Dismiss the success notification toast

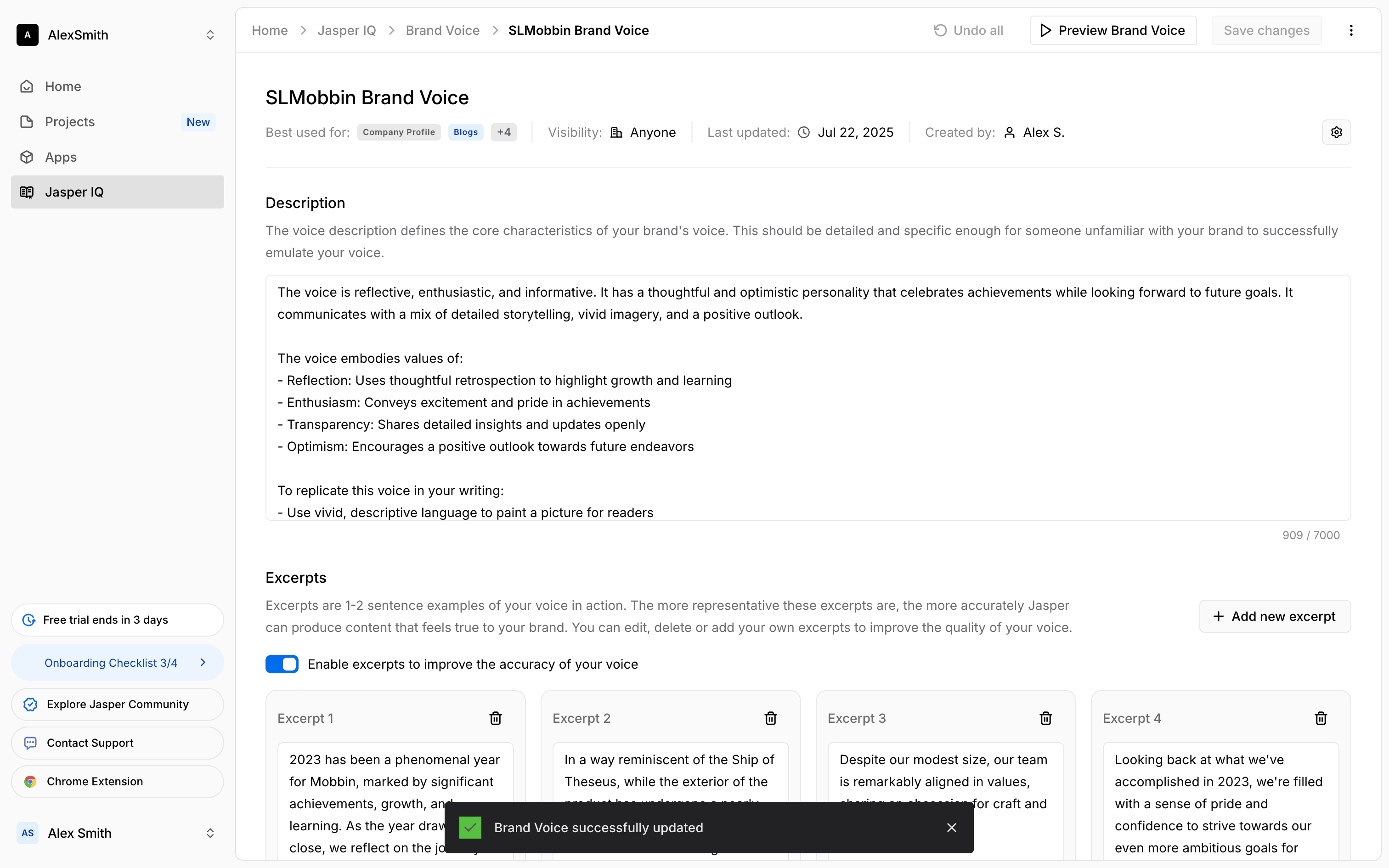point(951,827)
